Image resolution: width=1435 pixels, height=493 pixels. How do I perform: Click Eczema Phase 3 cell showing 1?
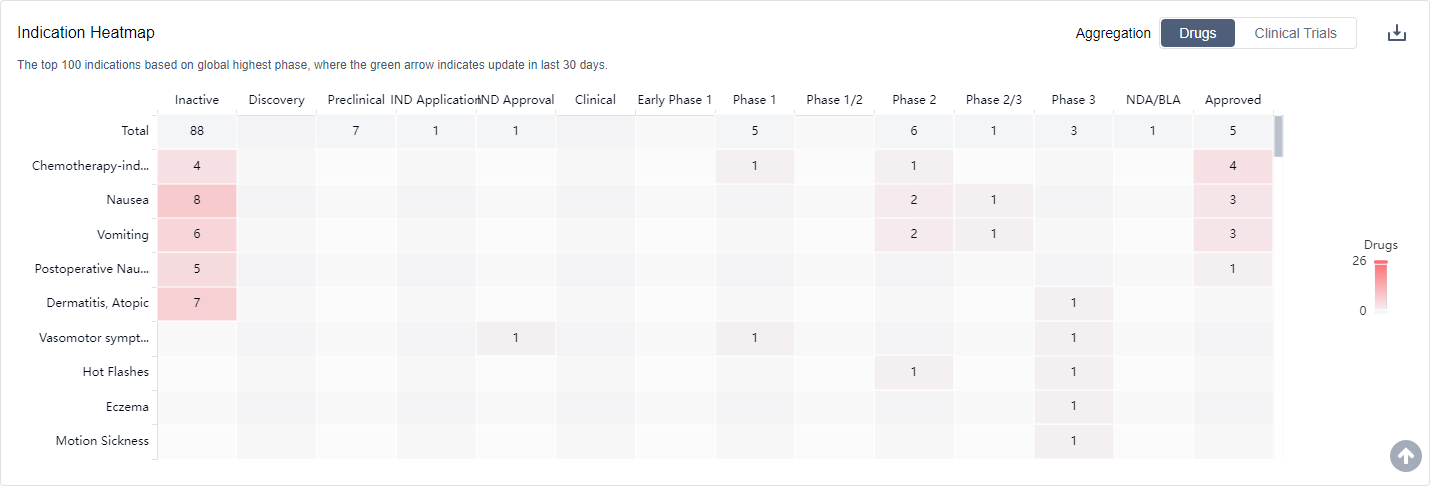click(x=1073, y=407)
